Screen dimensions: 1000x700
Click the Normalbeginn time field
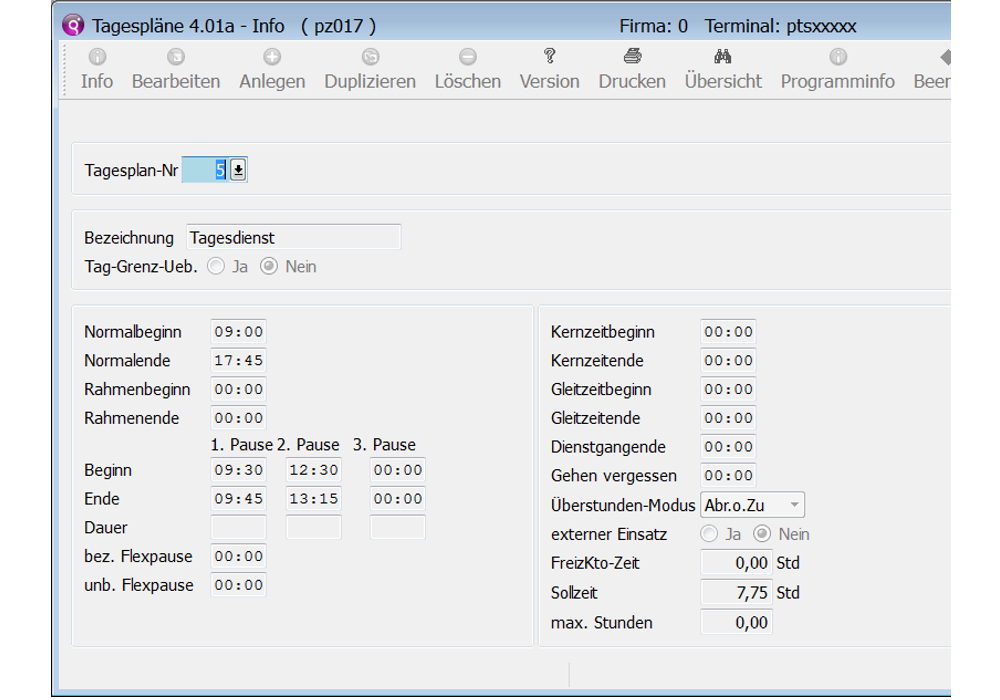[238, 332]
